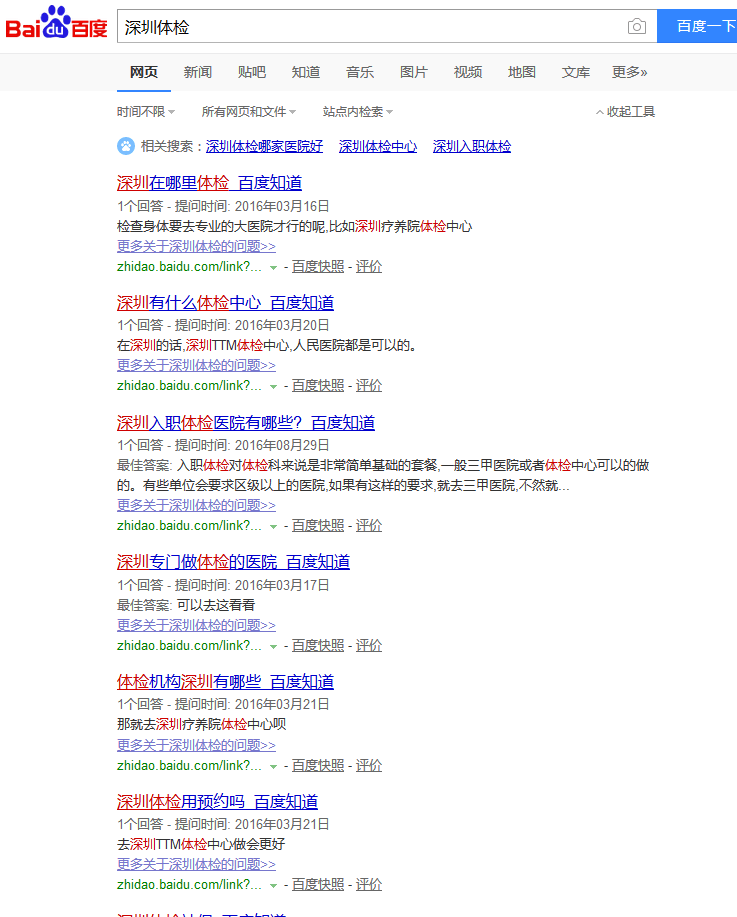Collapse the search tools via 收起工具
The height and width of the screenshot is (917, 737).
point(625,112)
